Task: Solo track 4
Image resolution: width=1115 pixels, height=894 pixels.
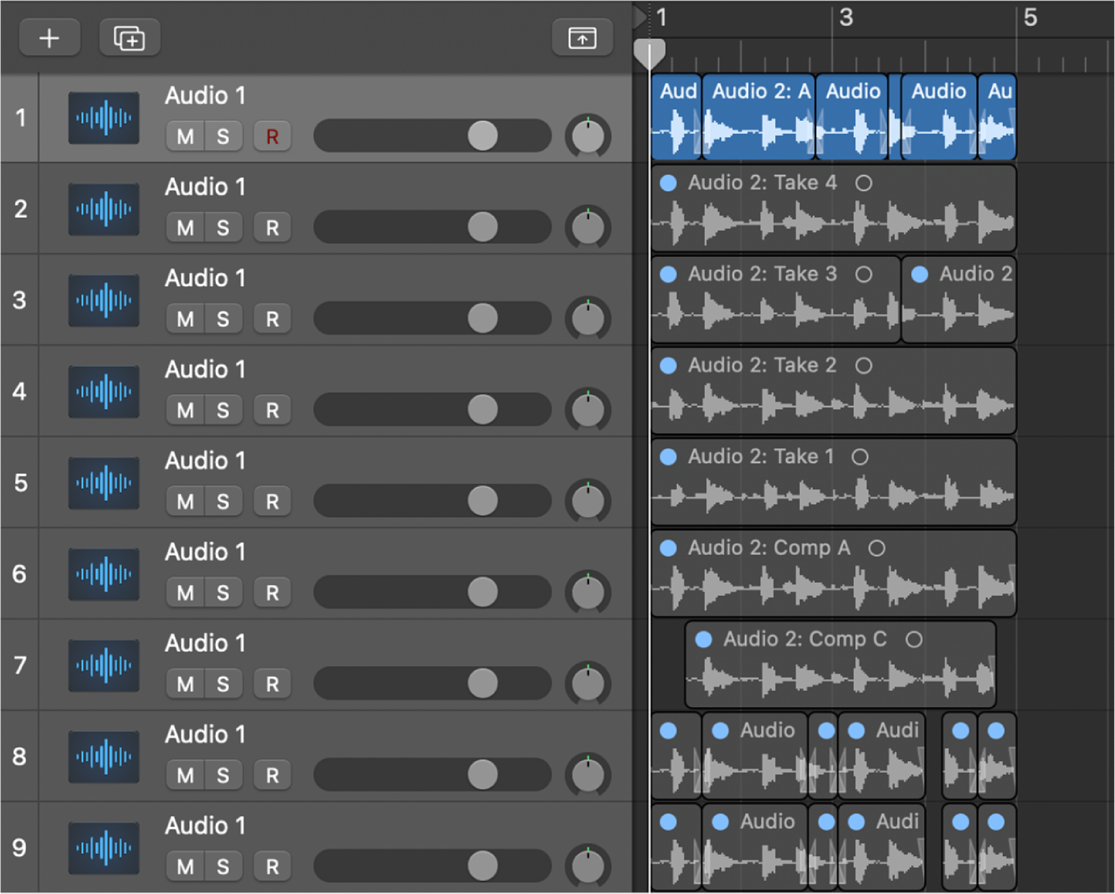Action: [223, 410]
